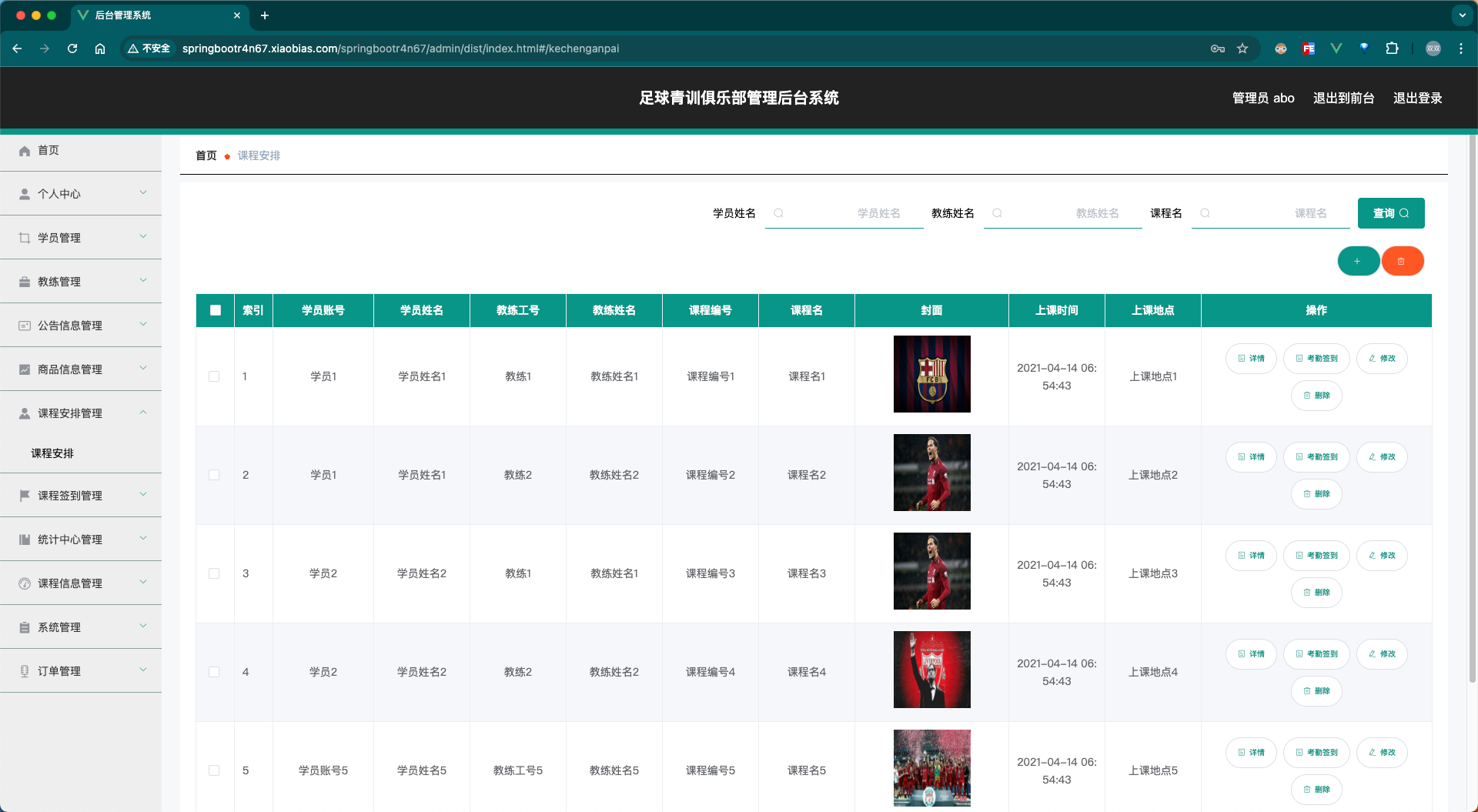The width and height of the screenshot is (1478, 812).
Task: Click the password key icon in address bar
Action: (x=1218, y=48)
